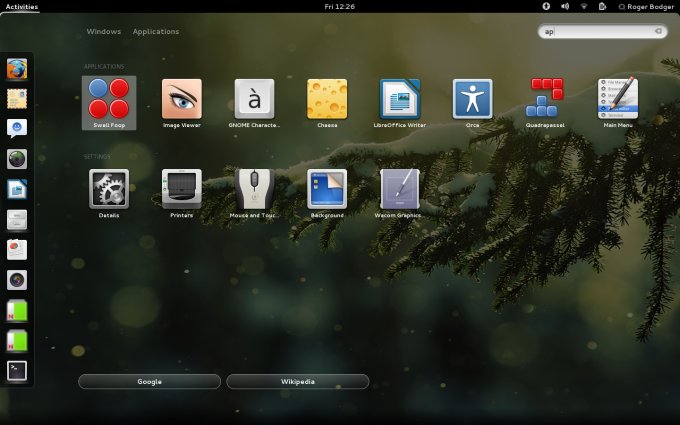
Task: Launch the Swell Foop game
Action: pos(109,103)
